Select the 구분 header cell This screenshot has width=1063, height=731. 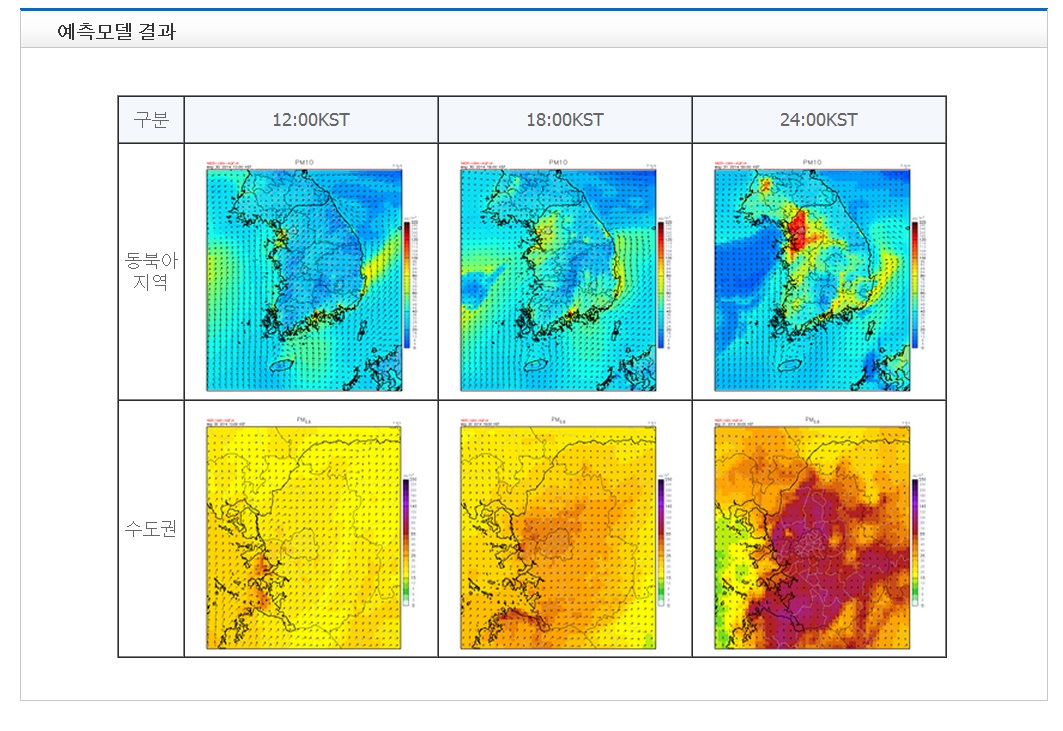pos(151,120)
